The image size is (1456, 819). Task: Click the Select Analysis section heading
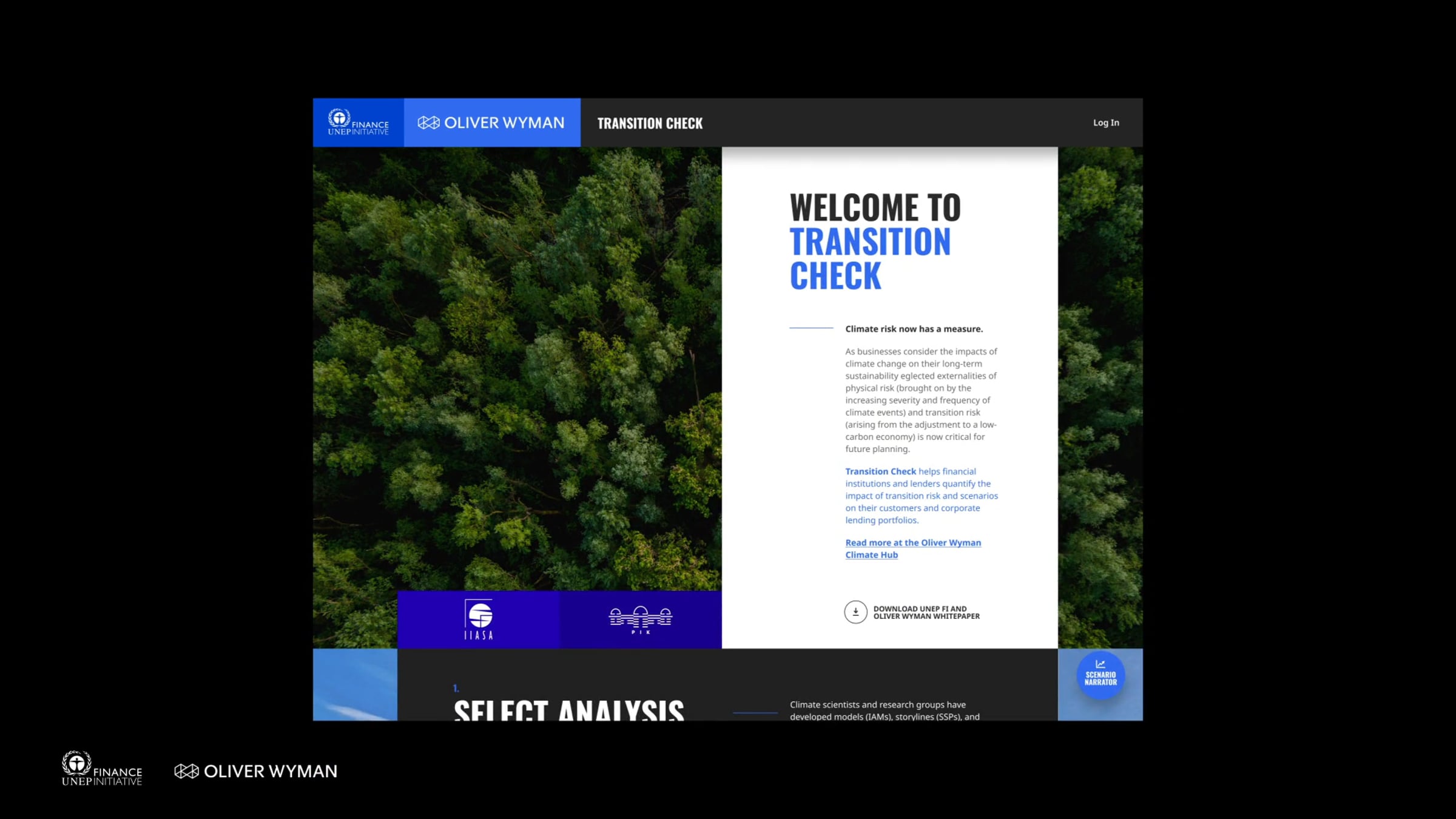point(568,710)
